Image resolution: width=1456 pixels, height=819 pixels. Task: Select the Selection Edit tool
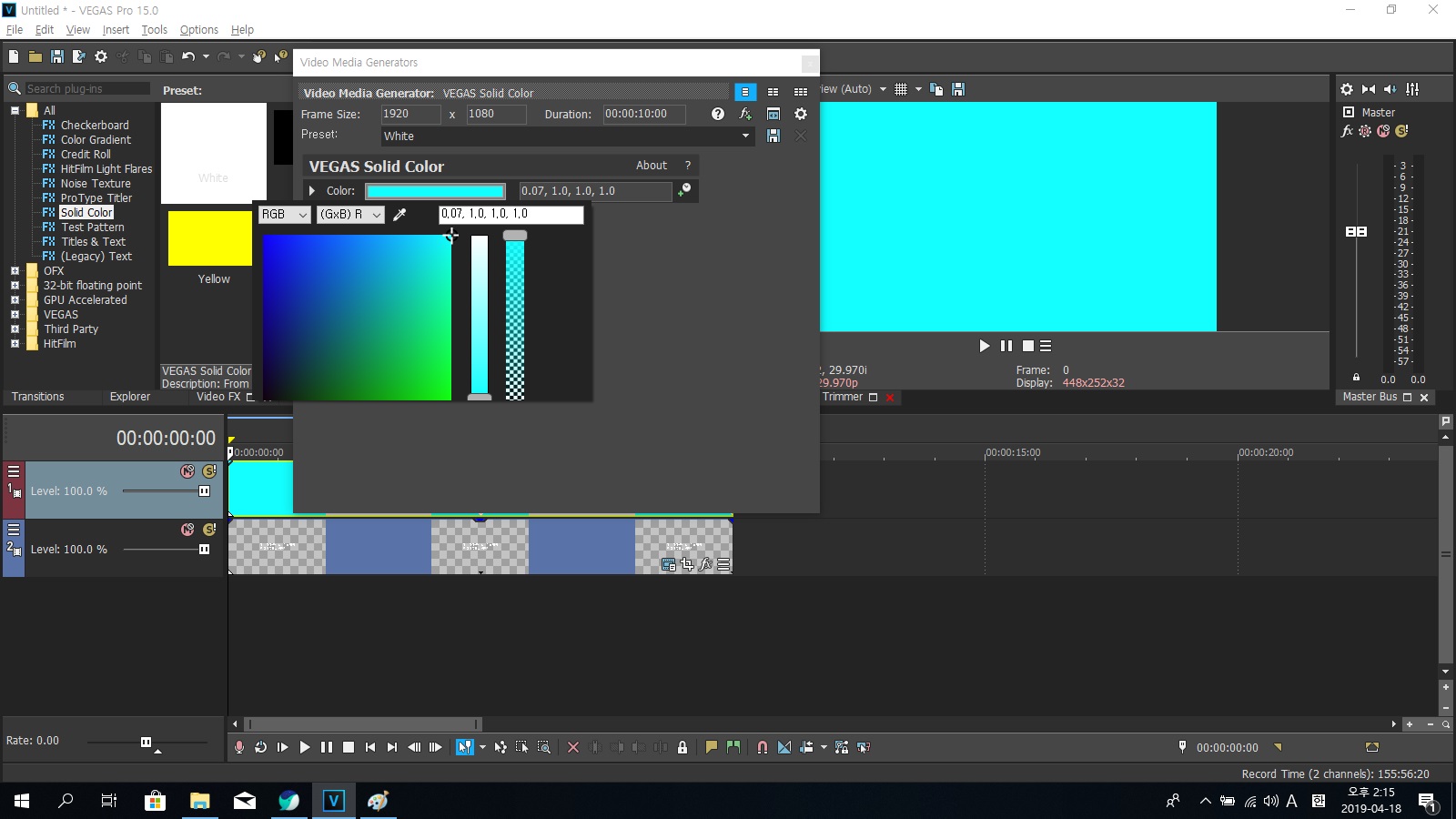pos(522,747)
